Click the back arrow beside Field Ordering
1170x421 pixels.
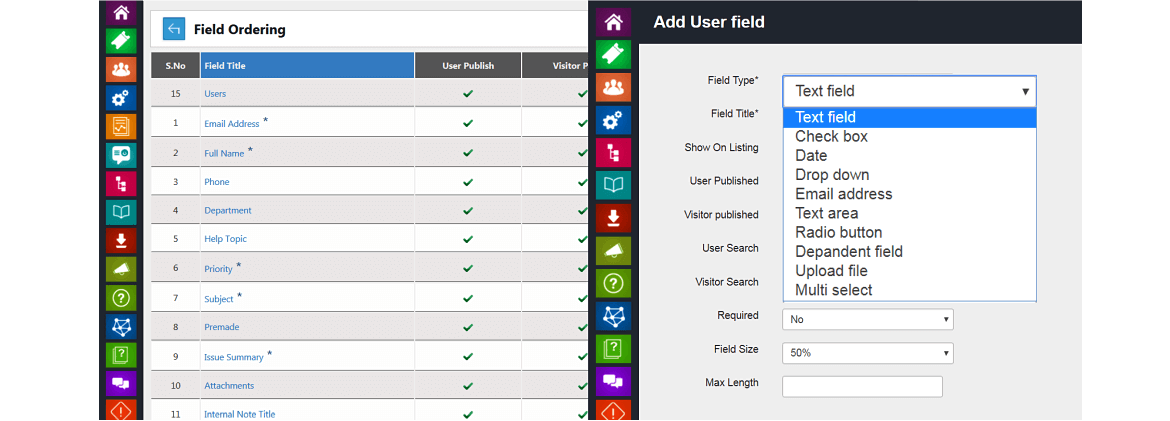174,30
